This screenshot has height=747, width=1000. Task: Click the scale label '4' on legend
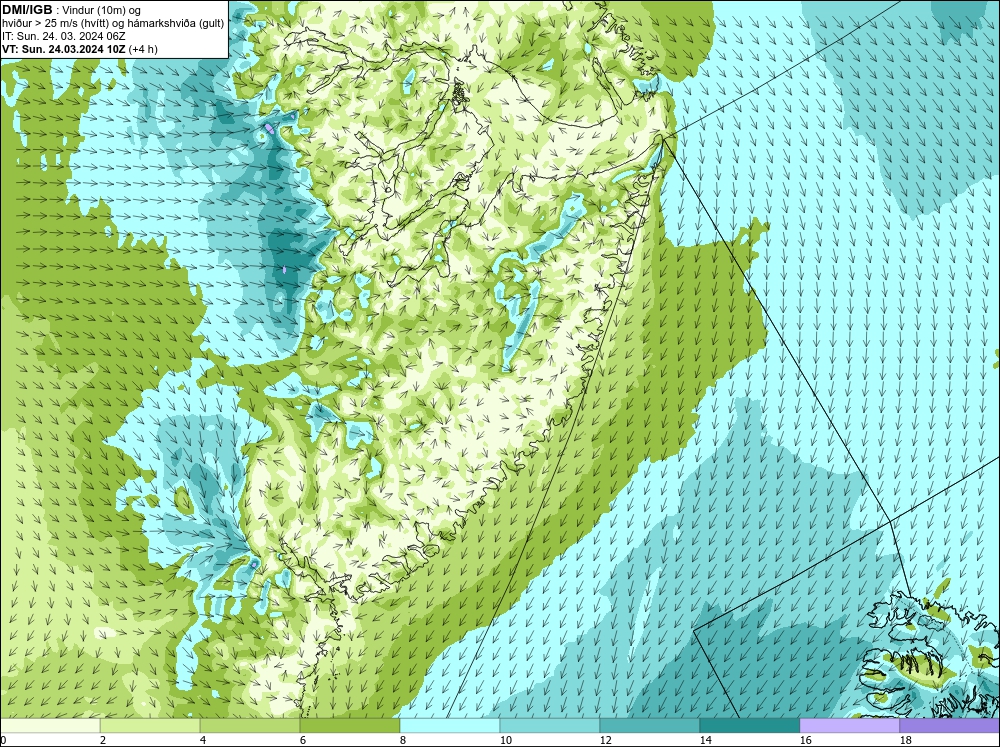203,740
